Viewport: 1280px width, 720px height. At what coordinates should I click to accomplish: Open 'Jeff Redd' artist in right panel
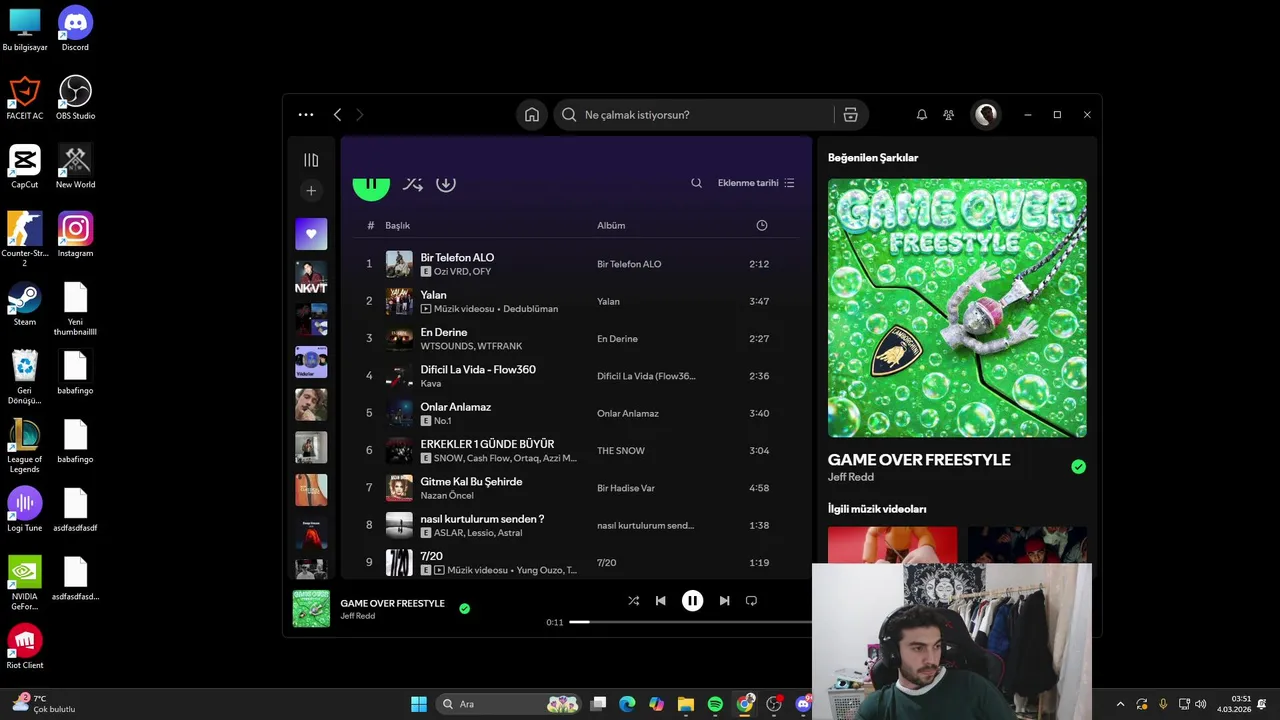coord(851,477)
